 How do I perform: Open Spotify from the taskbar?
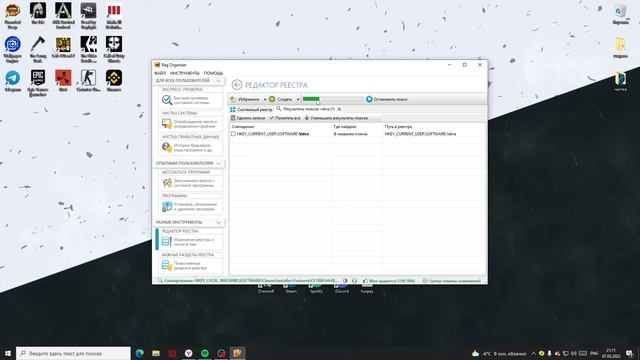205,353
